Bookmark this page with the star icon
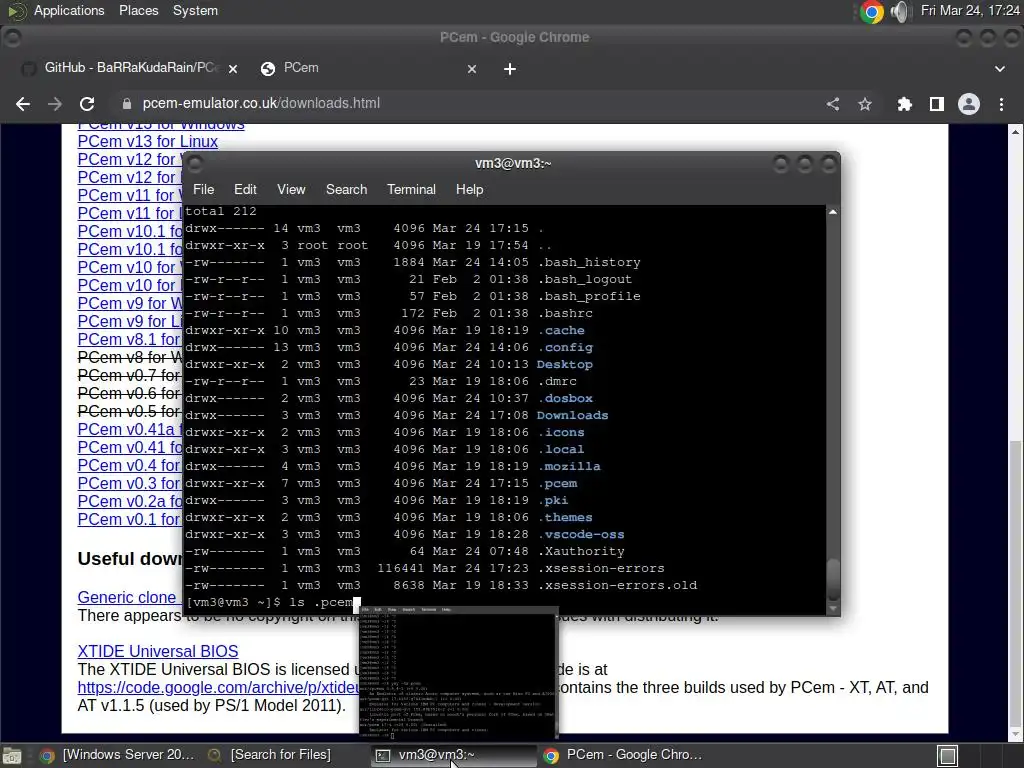 point(865,104)
